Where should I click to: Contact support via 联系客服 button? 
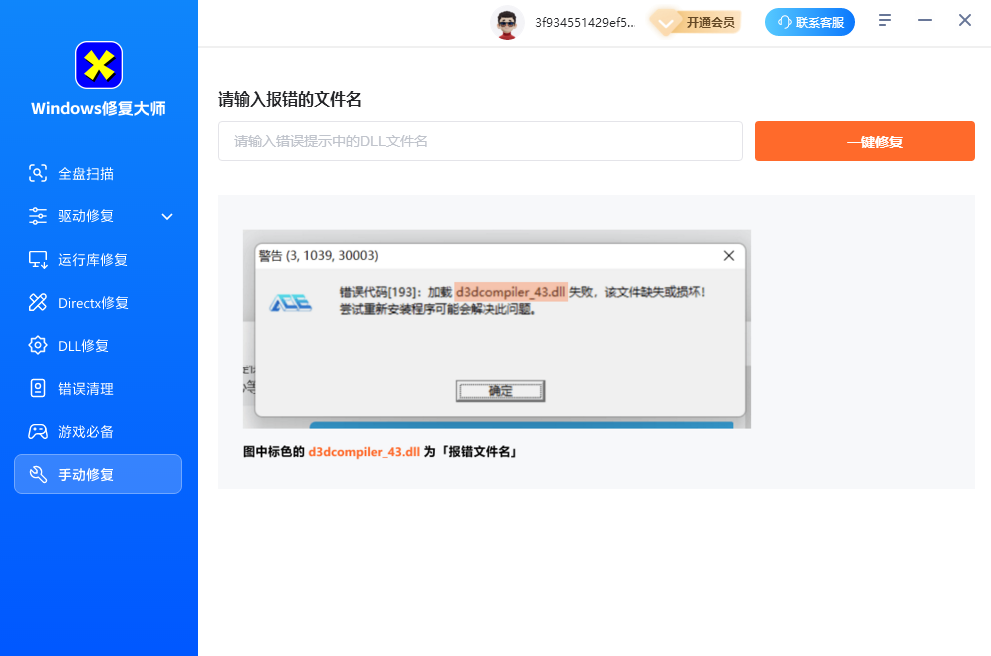pyautogui.click(x=810, y=22)
